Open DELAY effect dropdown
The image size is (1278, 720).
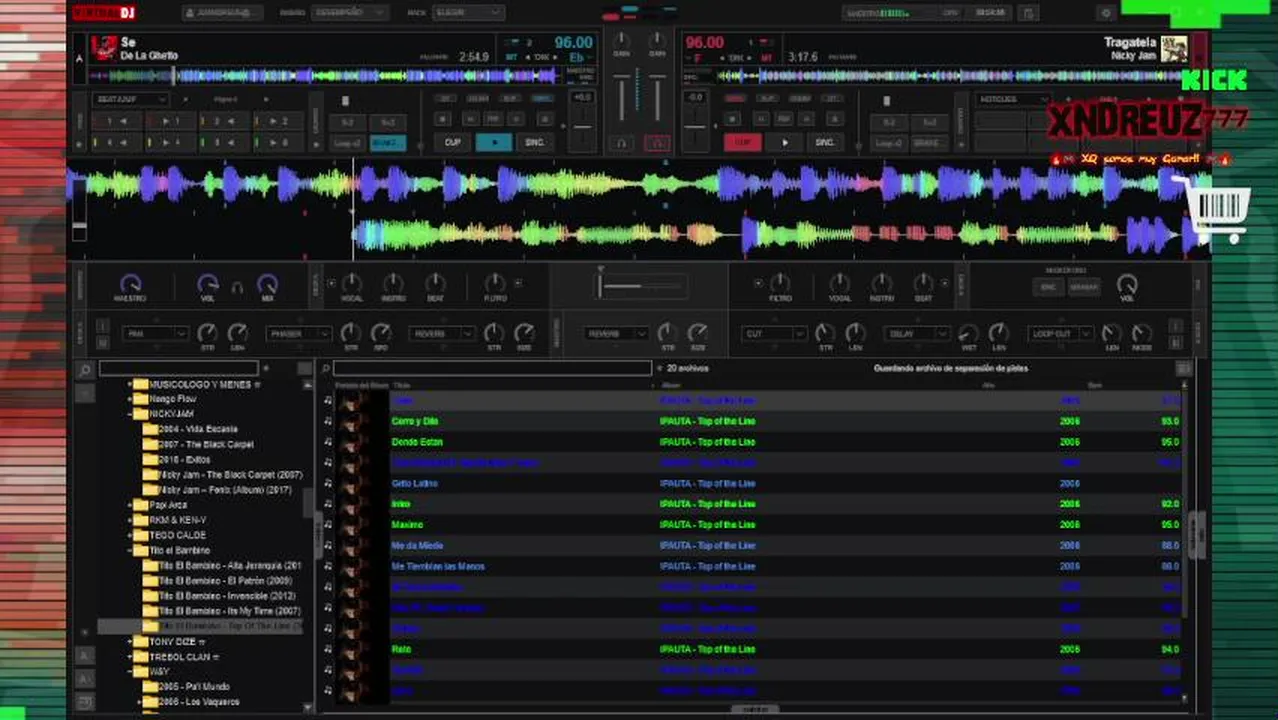(x=916, y=334)
